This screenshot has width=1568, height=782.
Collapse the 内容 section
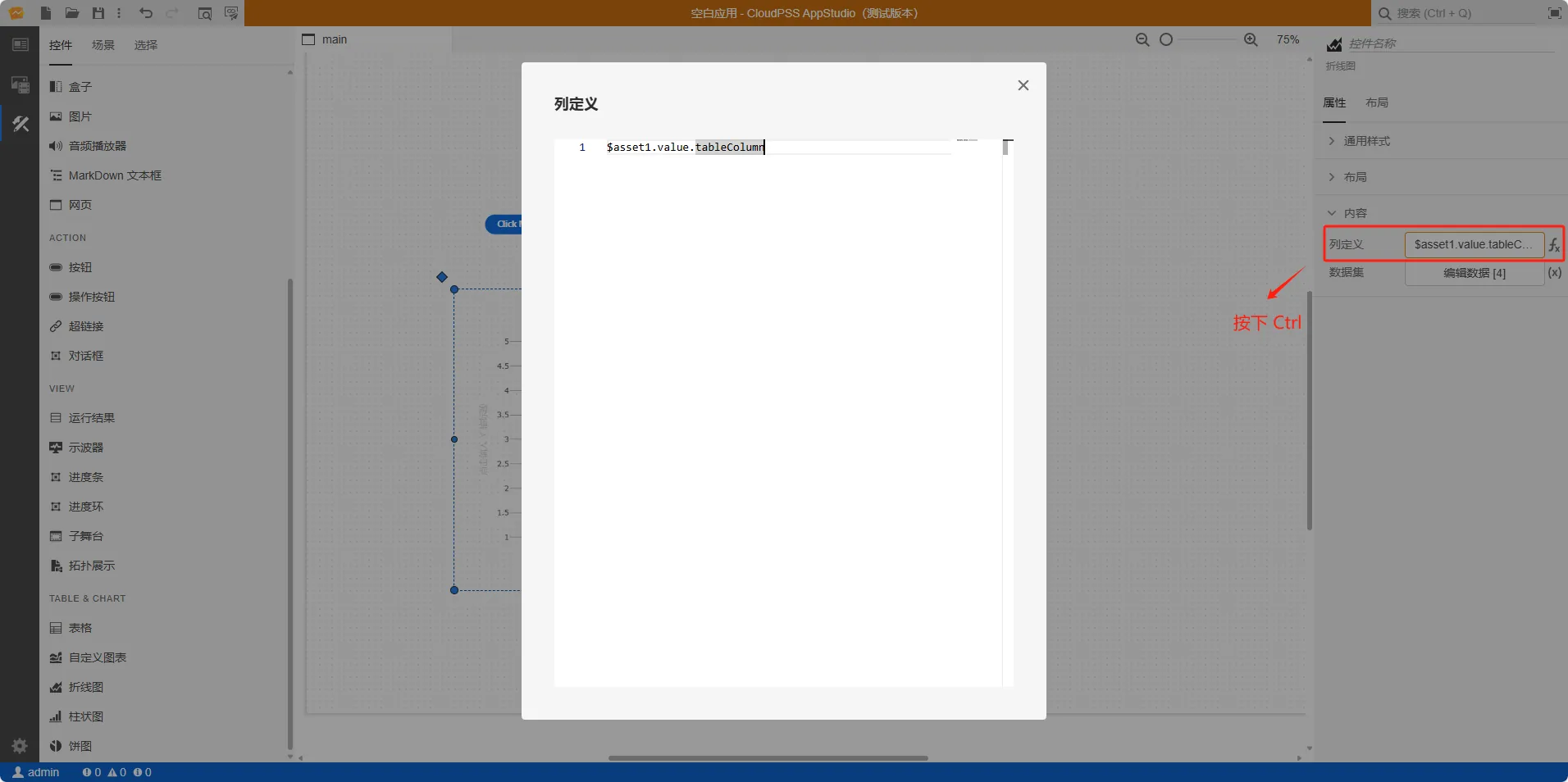point(1442,213)
